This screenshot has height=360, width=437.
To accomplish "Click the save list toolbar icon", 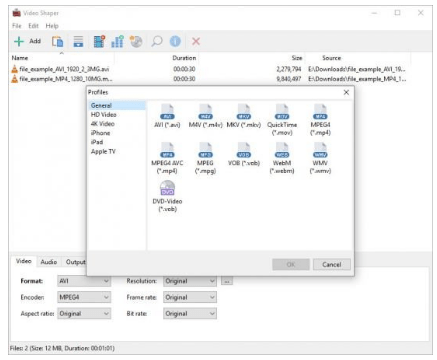I will 78,42.
